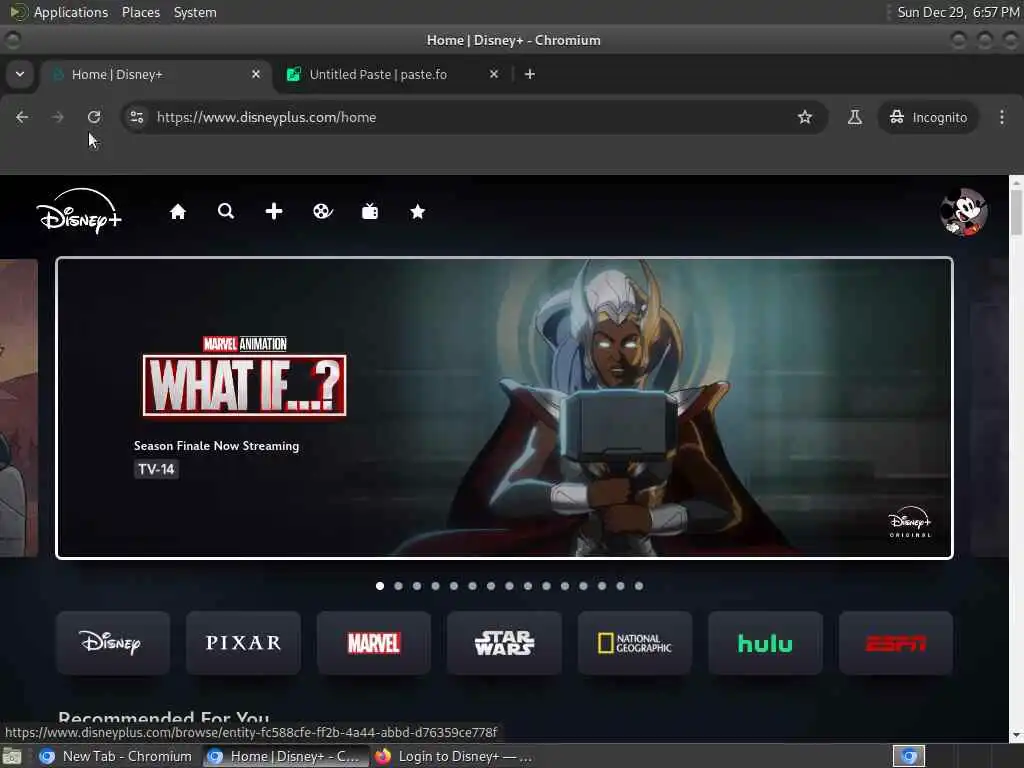Open the What If...? hero banner
This screenshot has height=768, width=1024.
click(504, 408)
